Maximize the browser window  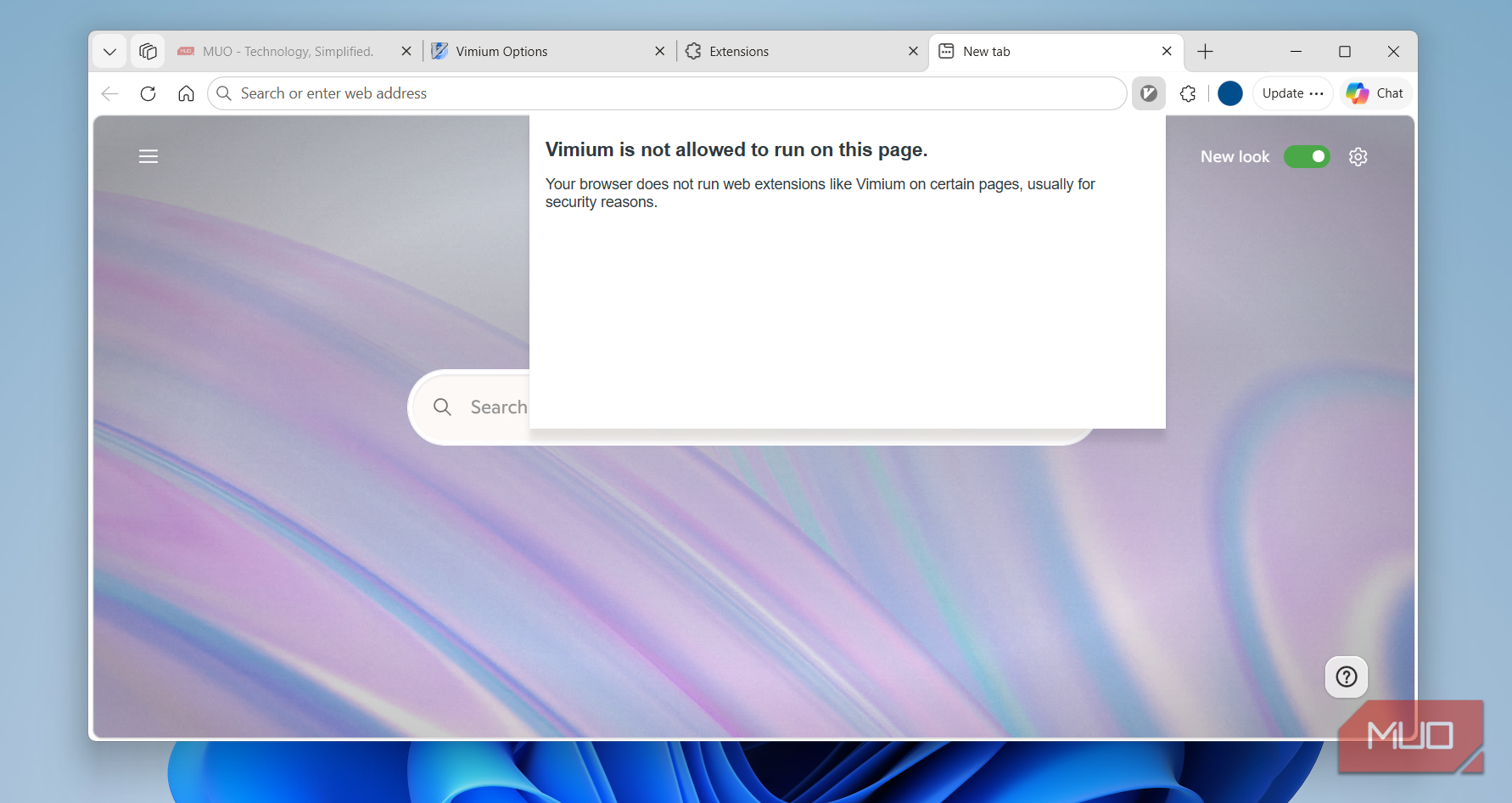1345,52
